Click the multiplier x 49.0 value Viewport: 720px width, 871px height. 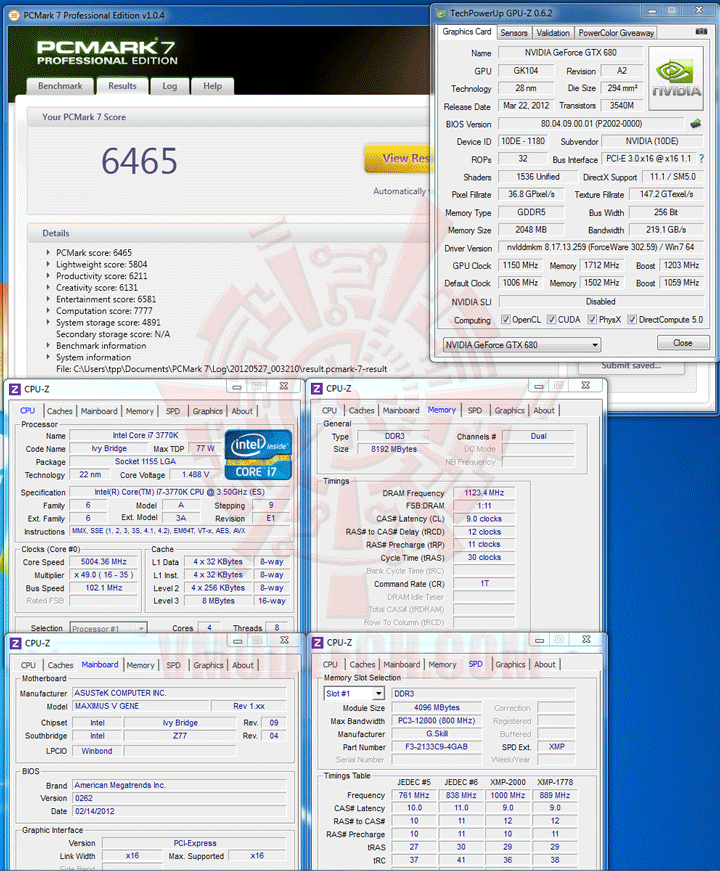pos(103,575)
